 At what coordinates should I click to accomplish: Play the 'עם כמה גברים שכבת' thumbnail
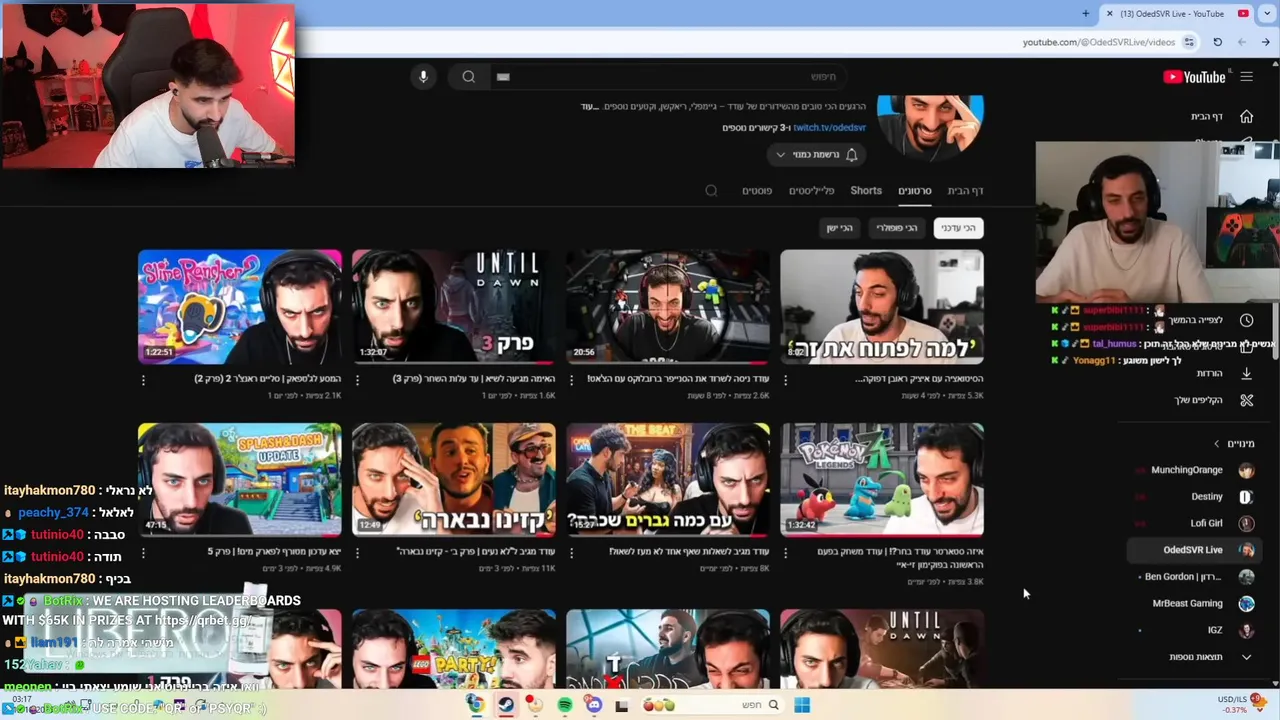(x=668, y=480)
